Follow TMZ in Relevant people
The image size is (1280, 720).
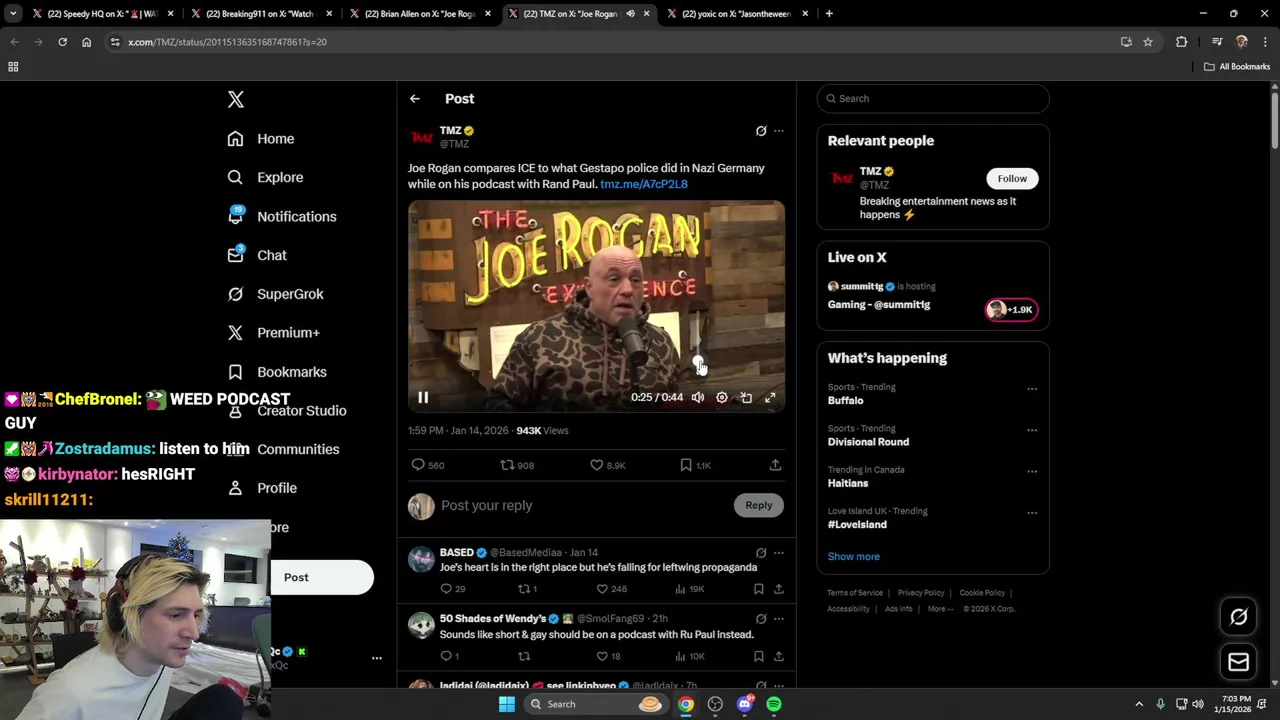pyautogui.click(x=1012, y=178)
